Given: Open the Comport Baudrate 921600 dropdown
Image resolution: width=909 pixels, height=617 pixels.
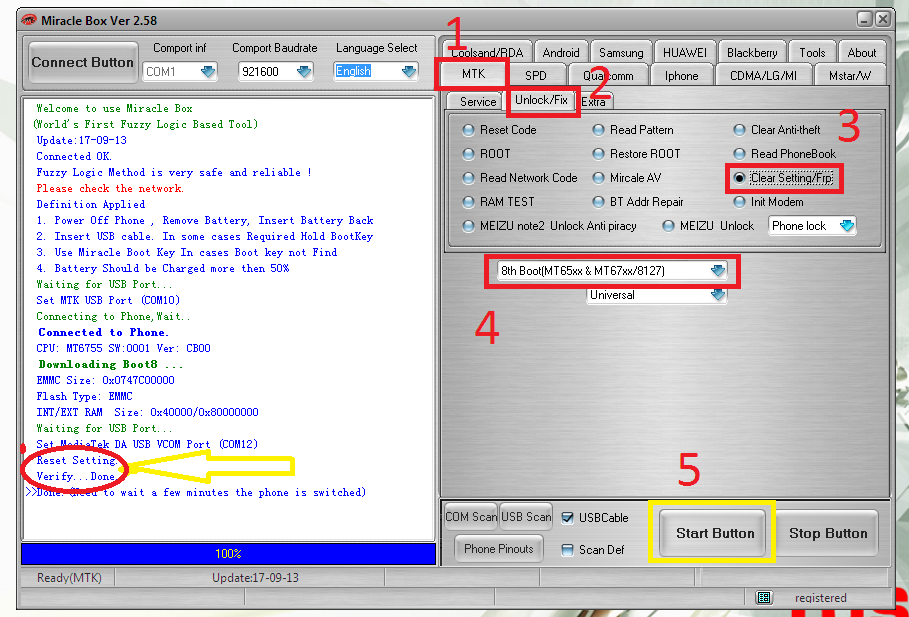Looking at the screenshot, I should (276, 71).
